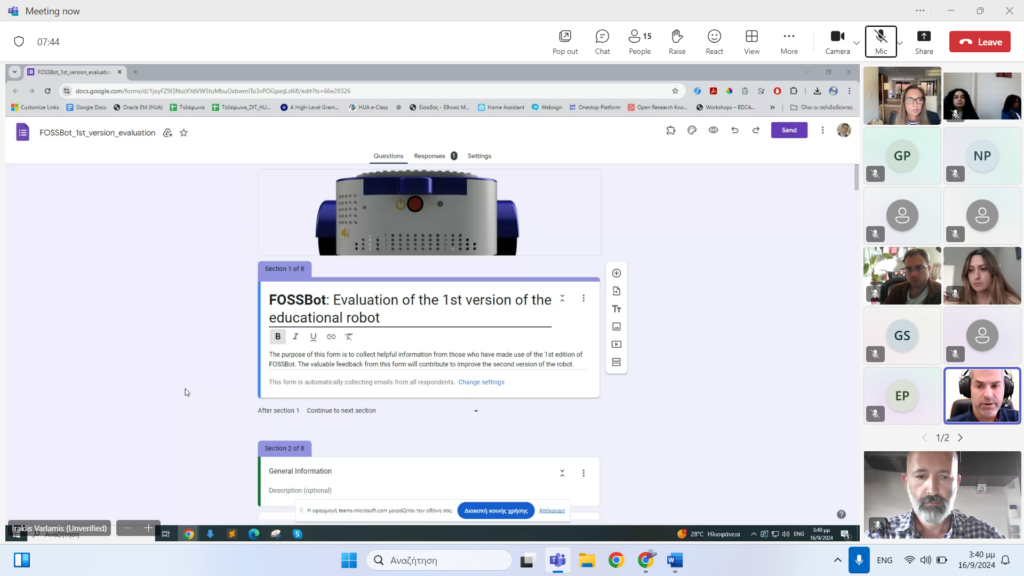Click the form title text field
Screen dimensions: 1024x576
click(x=410, y=308)
